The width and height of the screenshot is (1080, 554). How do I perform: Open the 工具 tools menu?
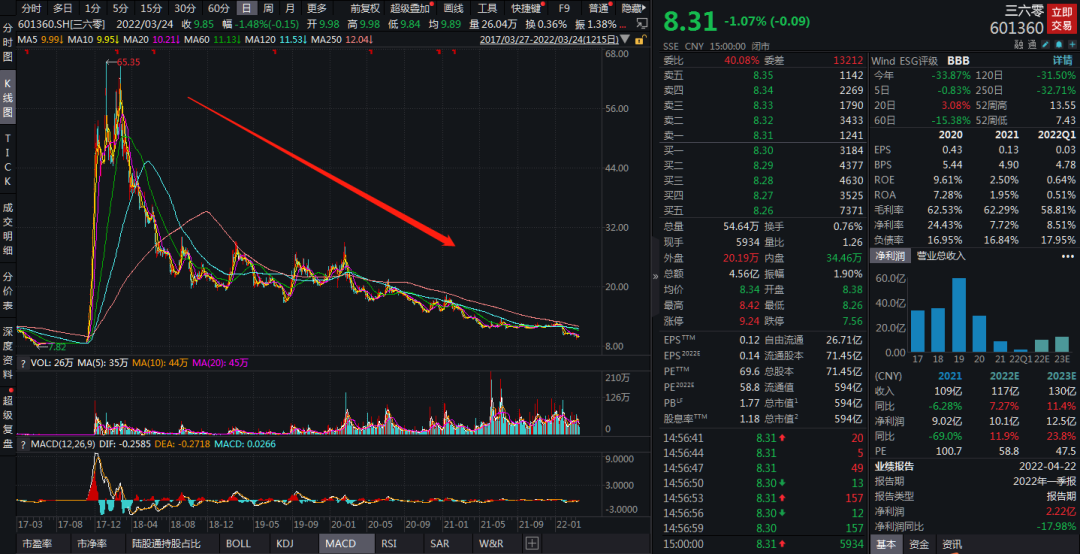487,9
